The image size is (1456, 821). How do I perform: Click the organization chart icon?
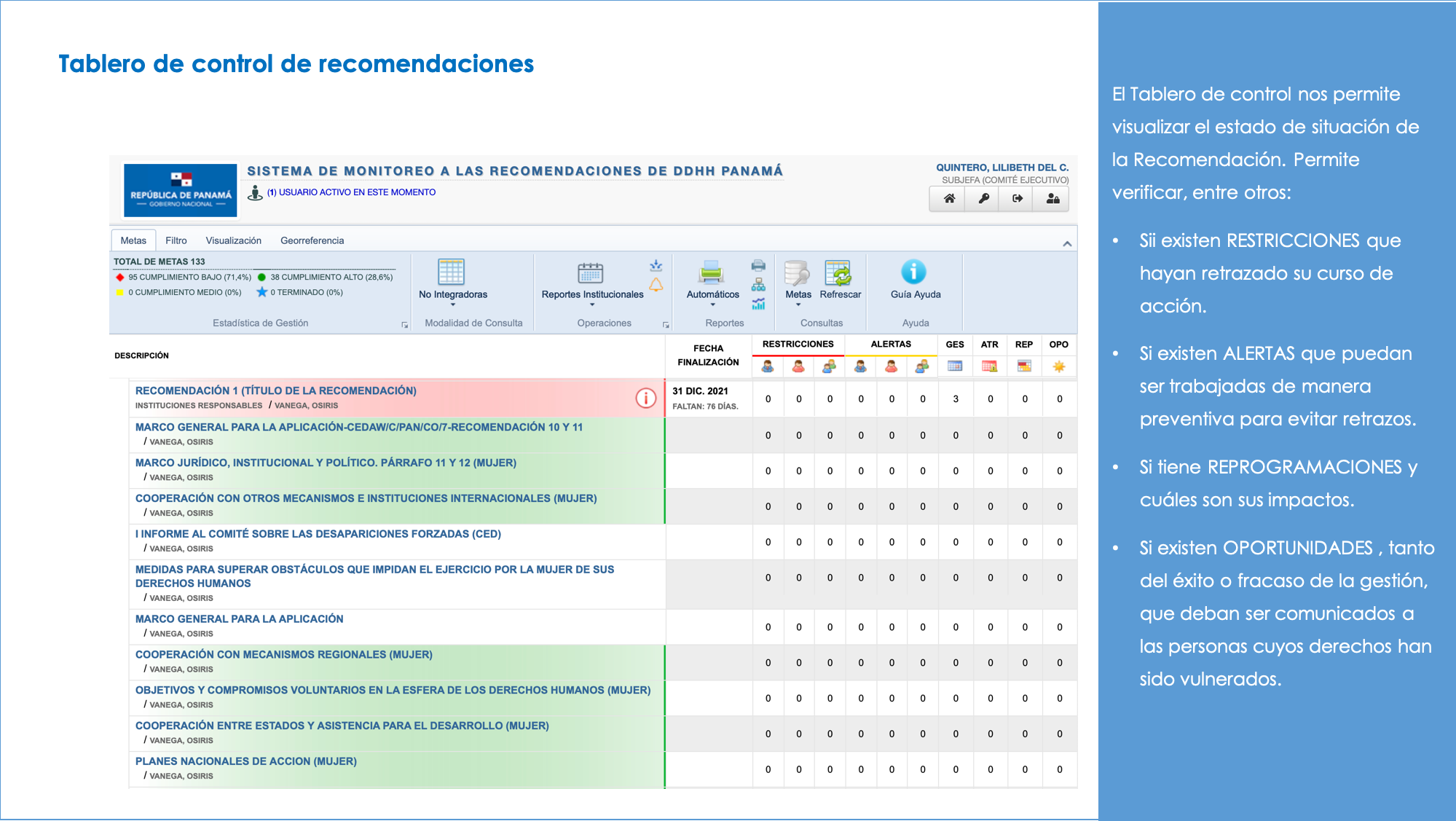pos(758,285)
